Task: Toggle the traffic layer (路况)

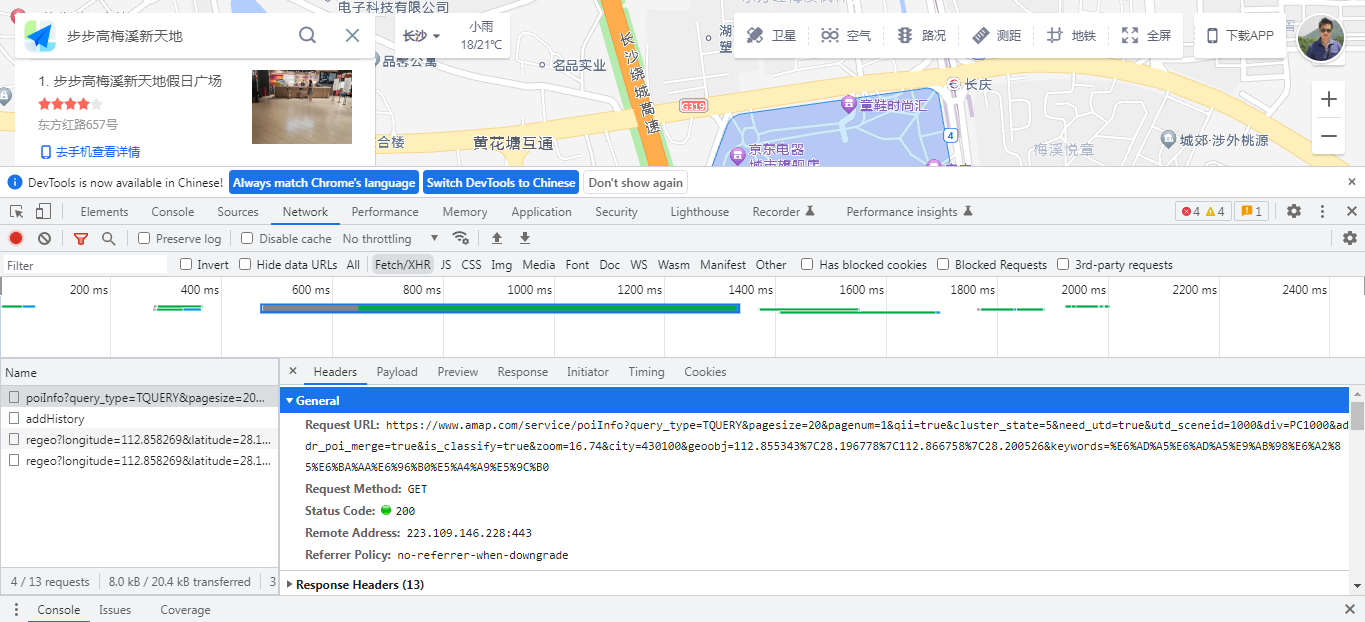Action: pos(921,35)
